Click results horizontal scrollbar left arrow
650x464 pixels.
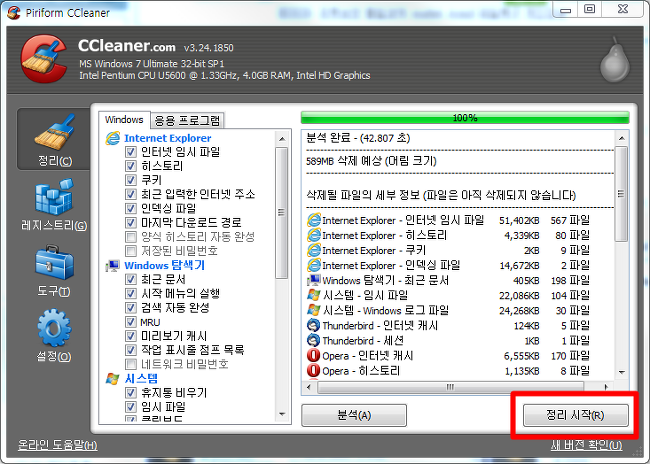(x=309, y=387)
